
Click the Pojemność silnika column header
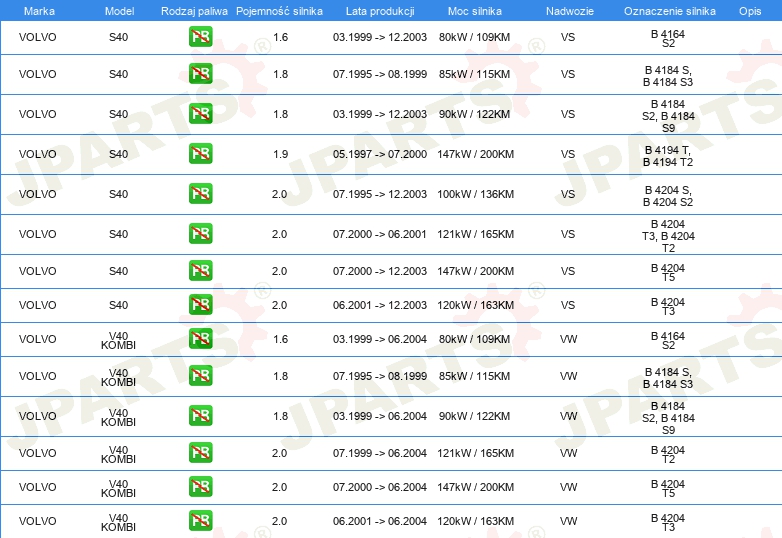[279, 10]
